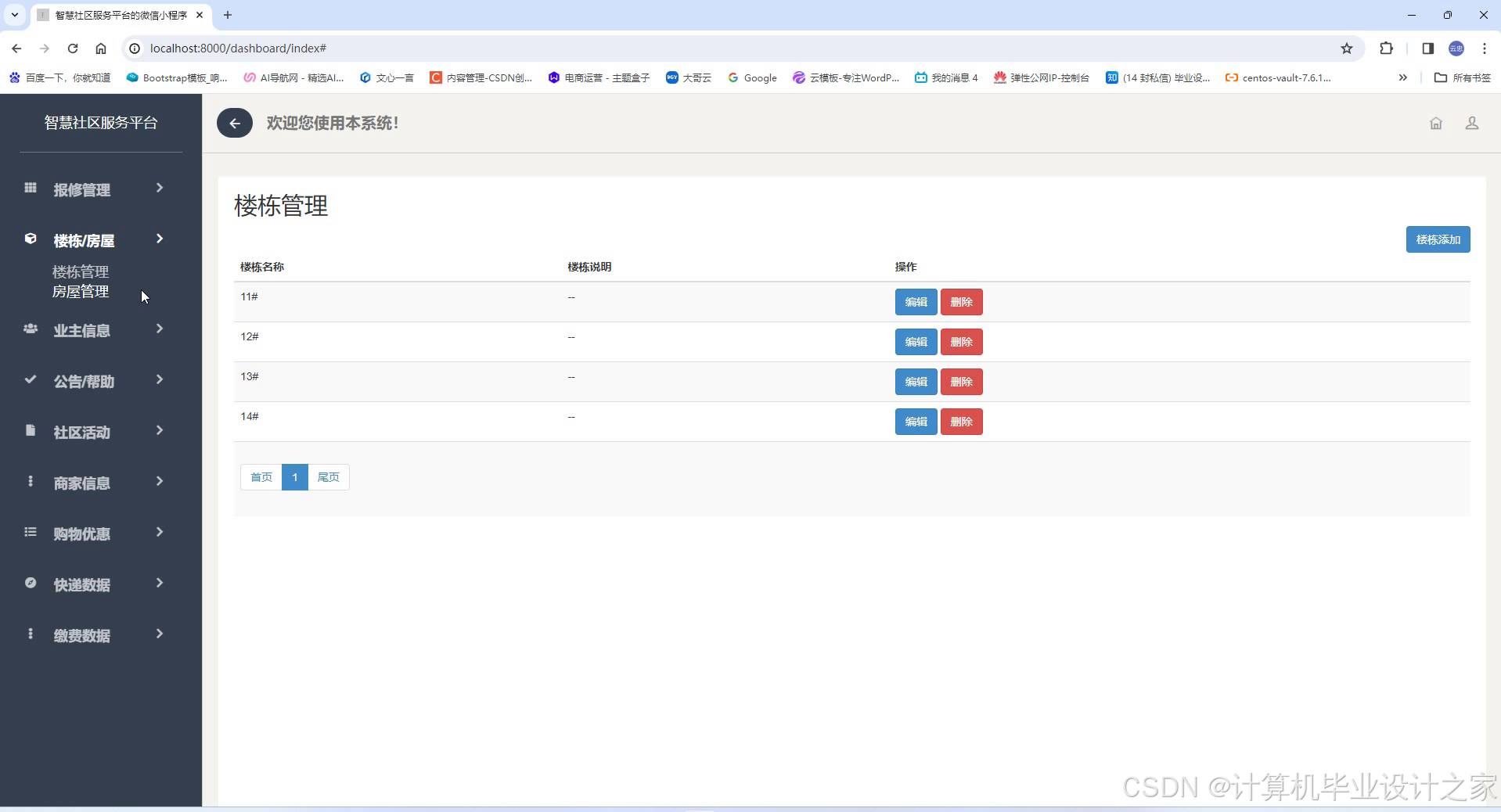Select page 1 in pagination
This screenshot has height=812, width=1501.
click(295, 477)
